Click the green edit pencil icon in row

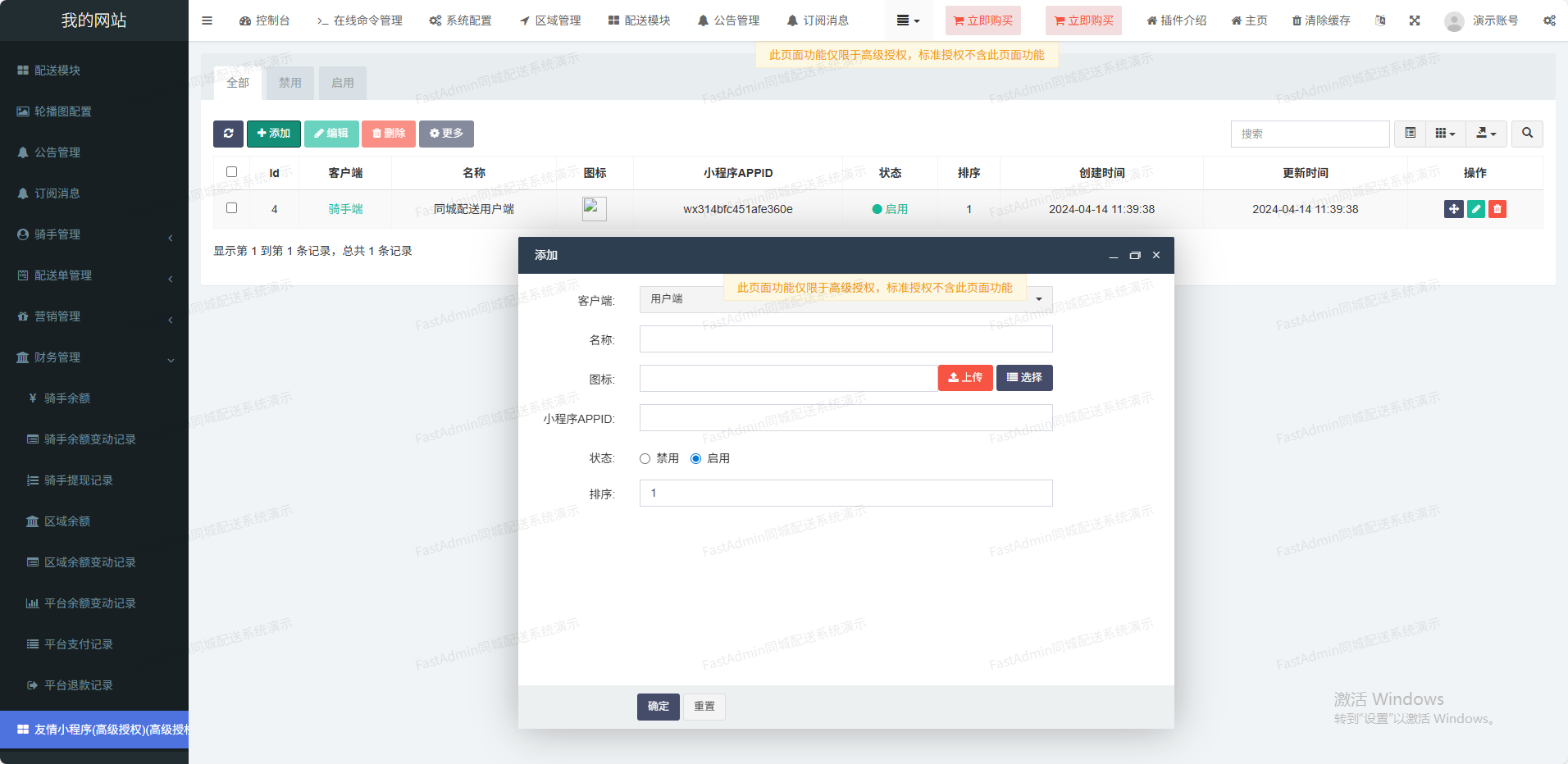point(1476,209)
